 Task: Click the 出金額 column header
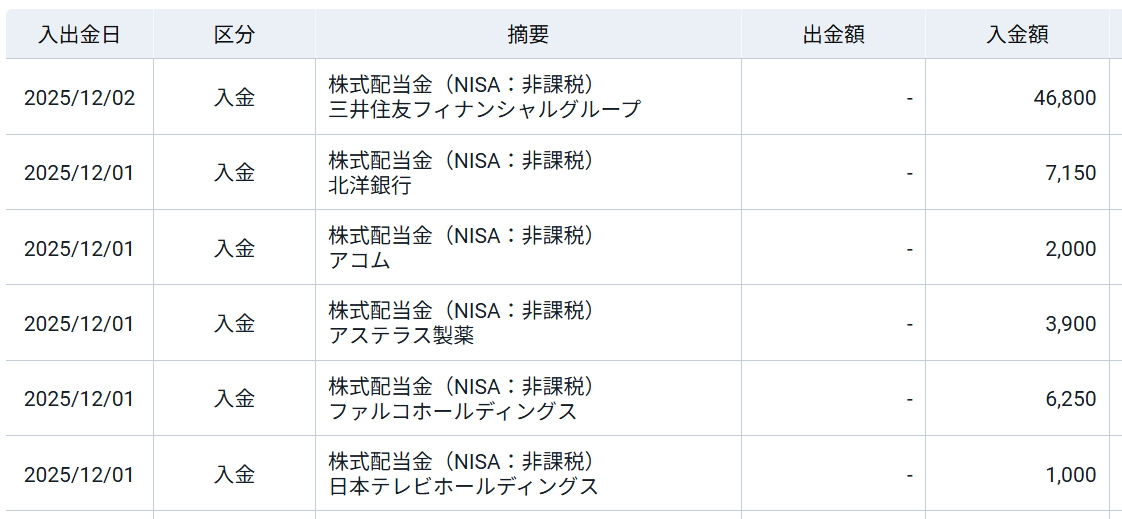833,35
